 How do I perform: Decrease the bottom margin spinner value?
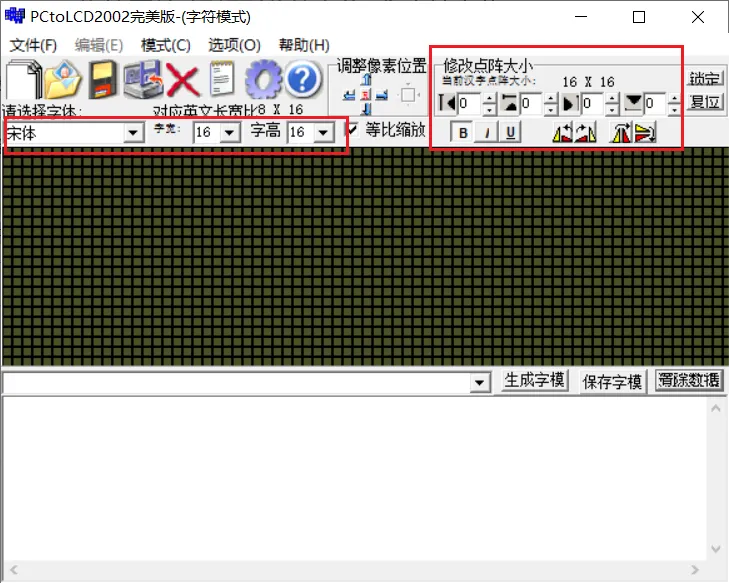(x=674, y=109)
